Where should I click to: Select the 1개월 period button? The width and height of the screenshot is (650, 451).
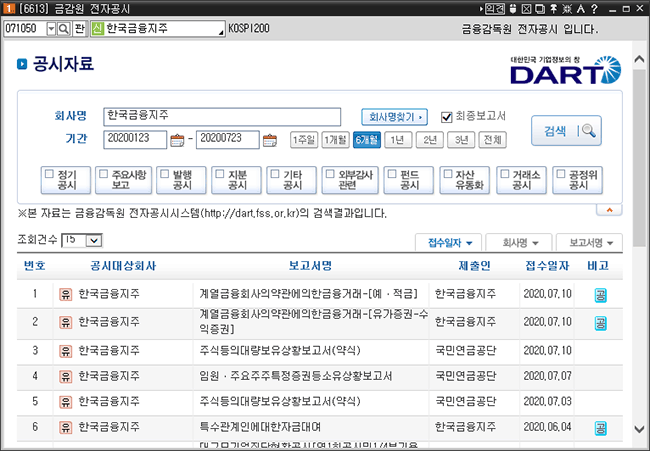(x=335, y=140)
